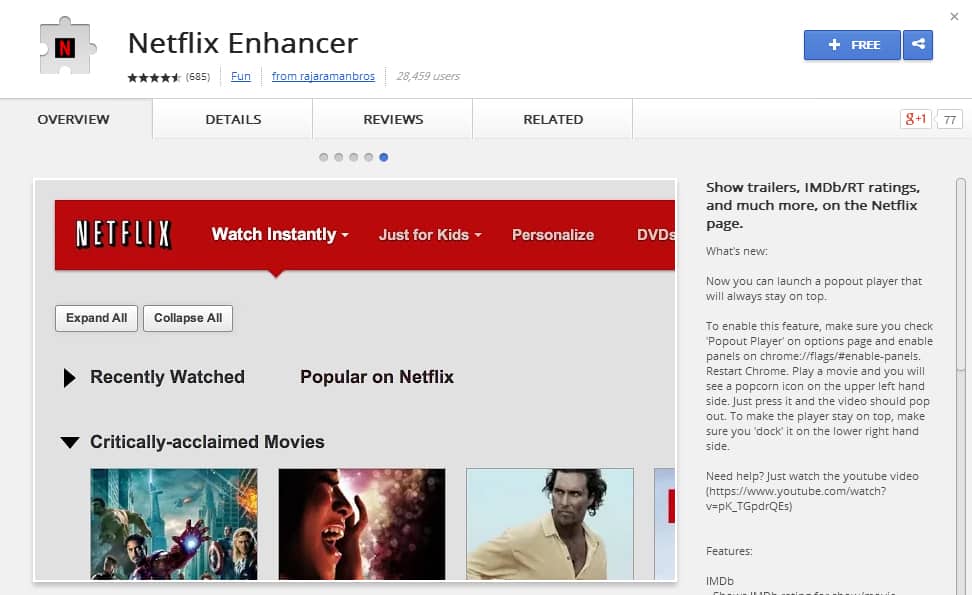The image size is (972, 595).
Task: Click the Netflix Enhancer title
Action: pyautogui.click(x=242, y=43)
